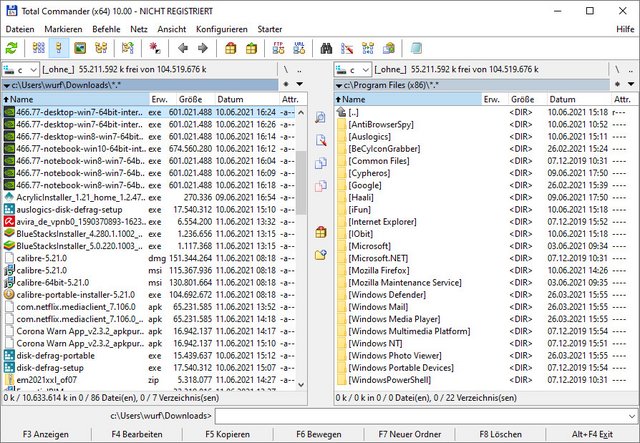Click the F7 Neuer Ordner button

410,434
